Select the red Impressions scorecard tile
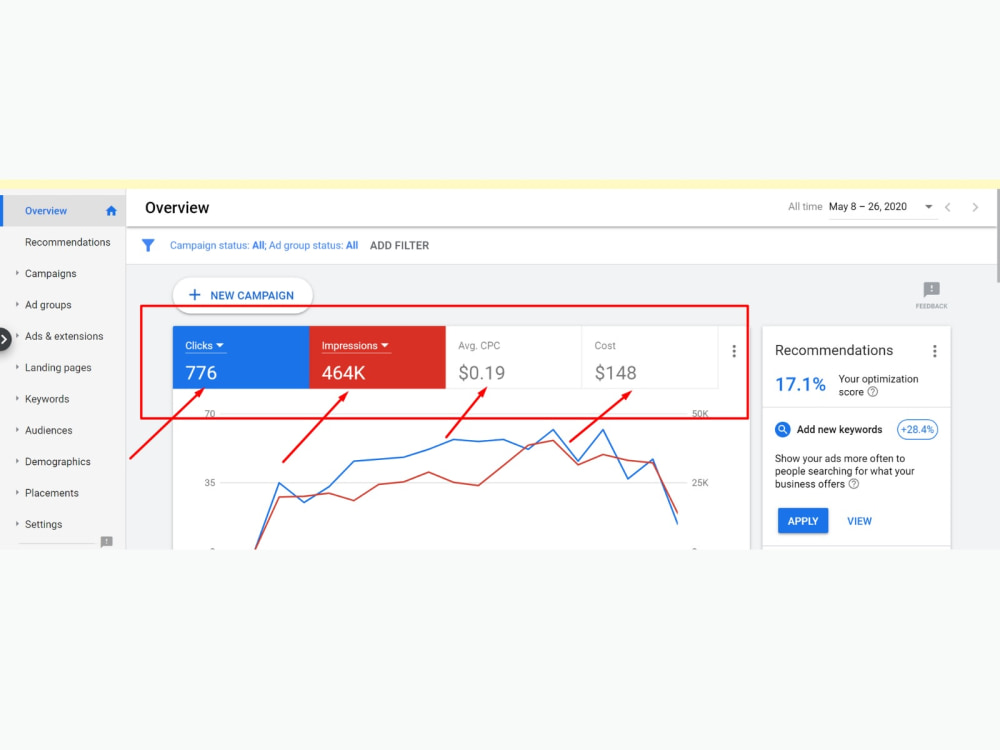 378,357
